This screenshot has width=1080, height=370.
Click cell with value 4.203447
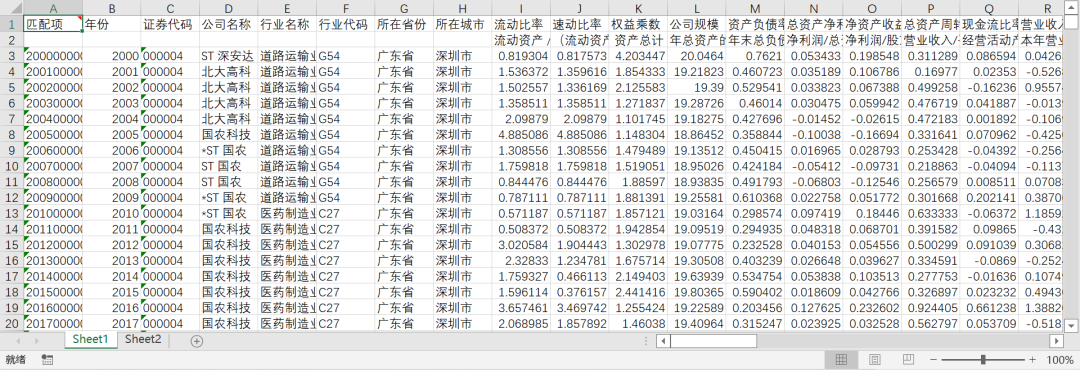pos(638,56)
